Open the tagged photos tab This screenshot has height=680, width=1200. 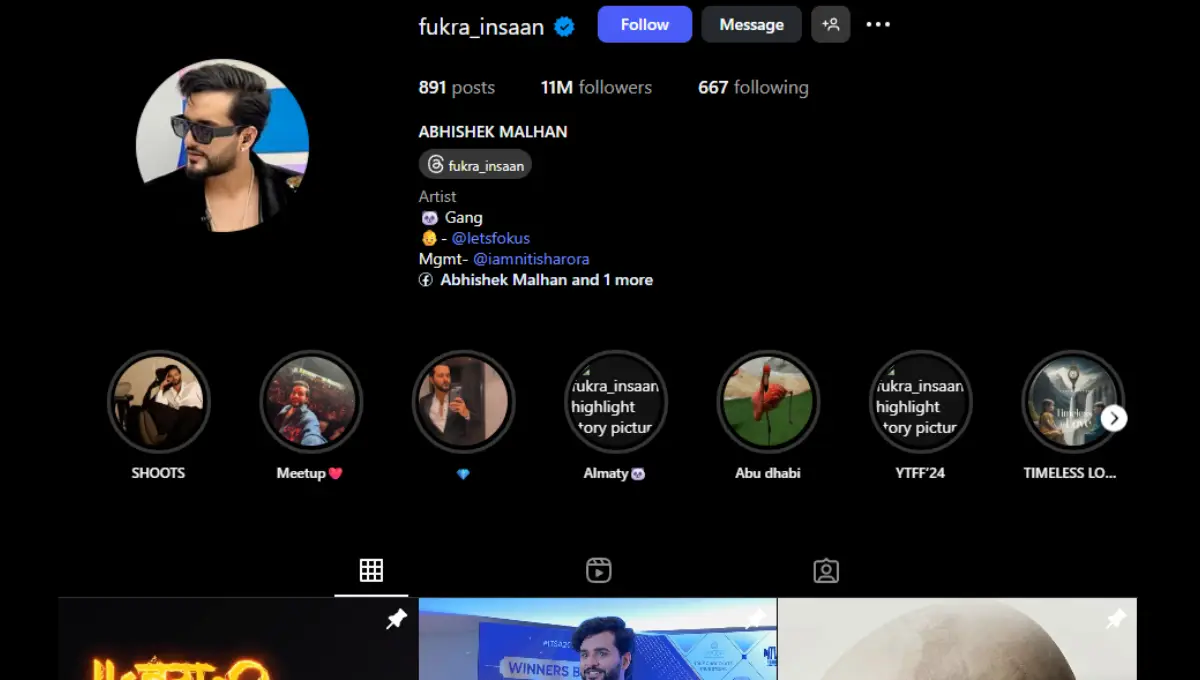(x=826, y=570)
